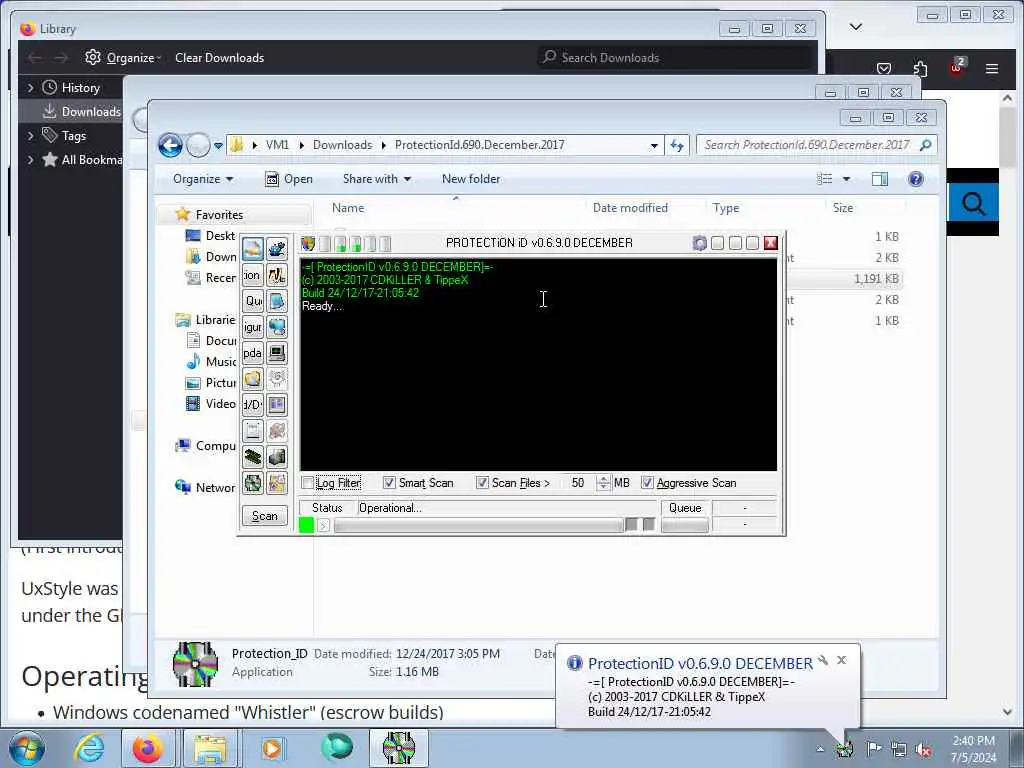Screen dimensions: 1024x768
Task: Uncheck the Smart Scan checkbox
Action: 389,483
